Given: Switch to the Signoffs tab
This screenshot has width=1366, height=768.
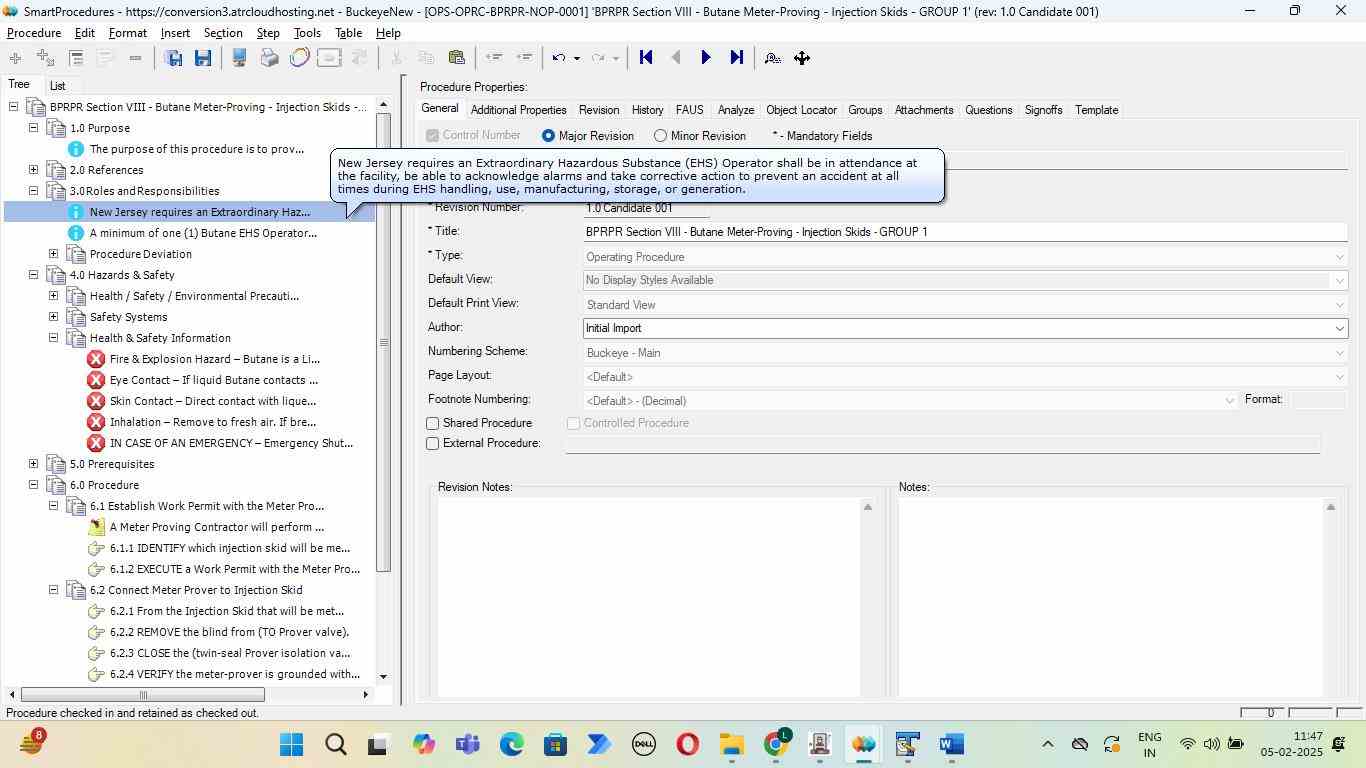Looking at the screenshot, I should 1043,110.
